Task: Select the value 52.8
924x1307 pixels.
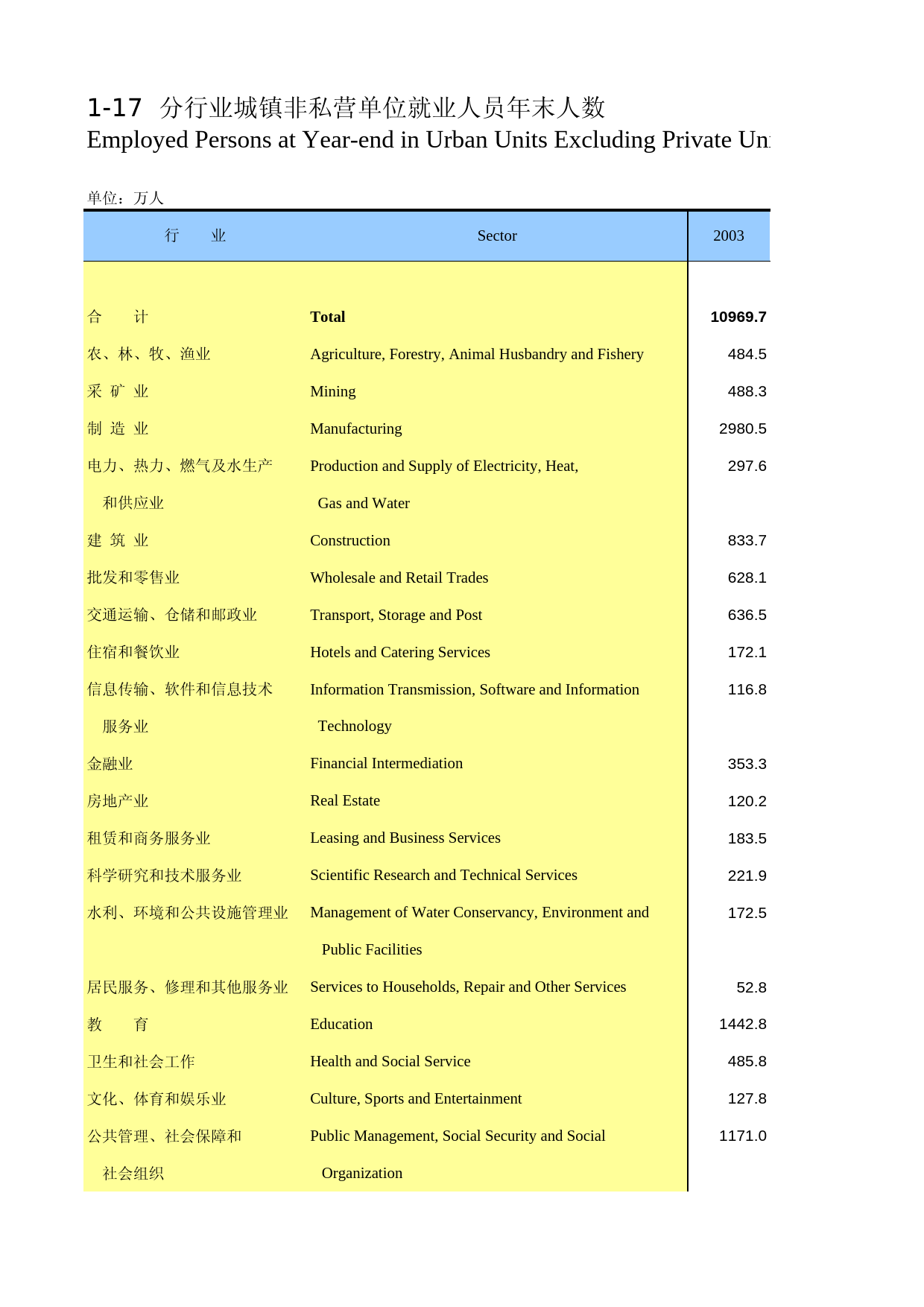Action: click(x=751, y=987)
